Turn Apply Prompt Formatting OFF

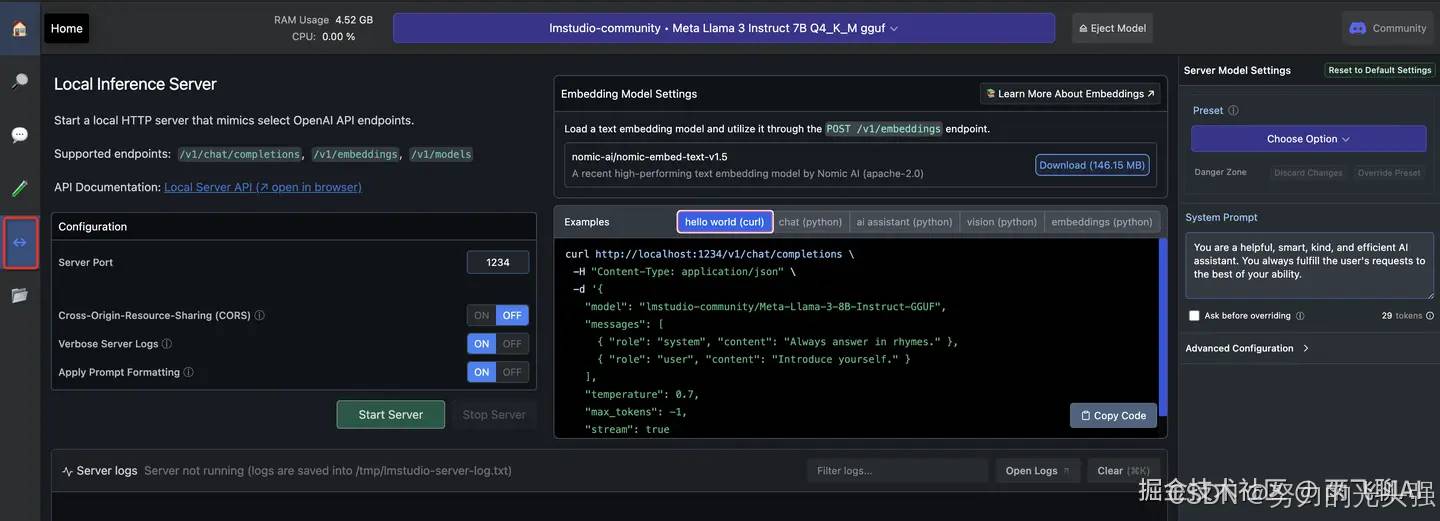click(512, 372)
